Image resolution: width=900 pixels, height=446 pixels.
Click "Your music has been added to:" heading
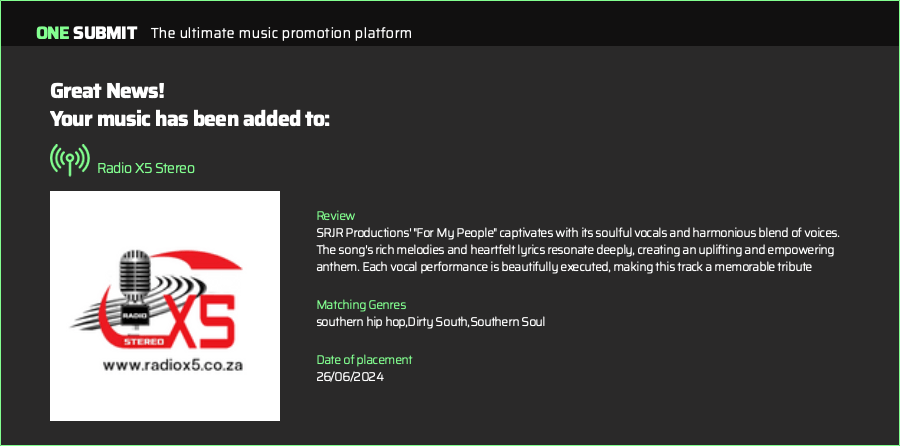(190, 120)
